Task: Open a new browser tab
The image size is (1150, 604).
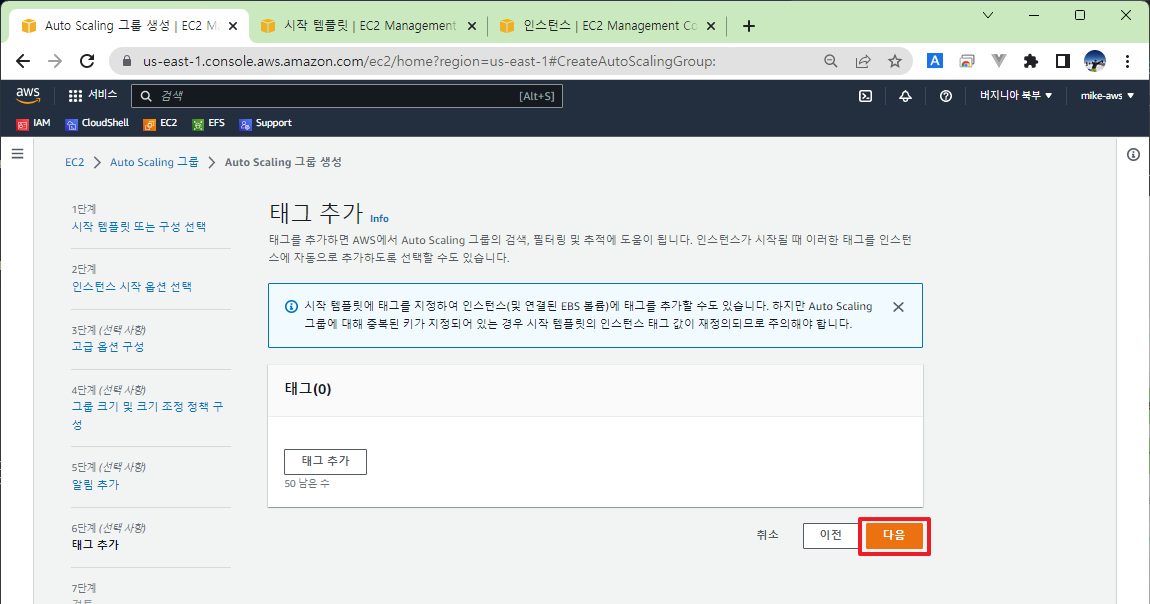Action: tap(749, 26)
